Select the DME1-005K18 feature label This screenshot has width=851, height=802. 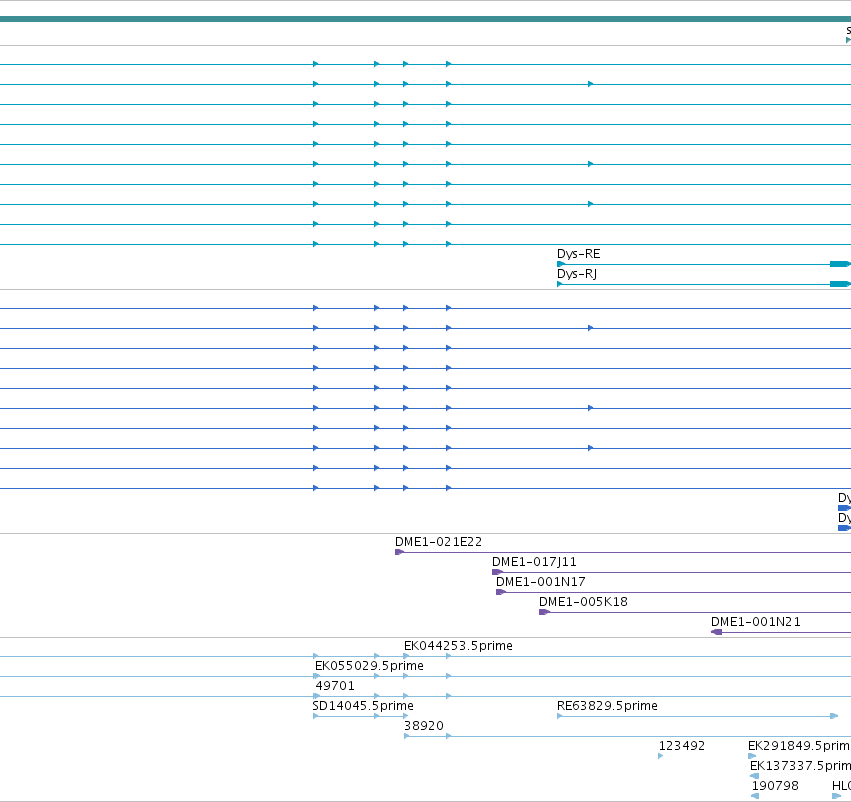click(x=583, y=602)
